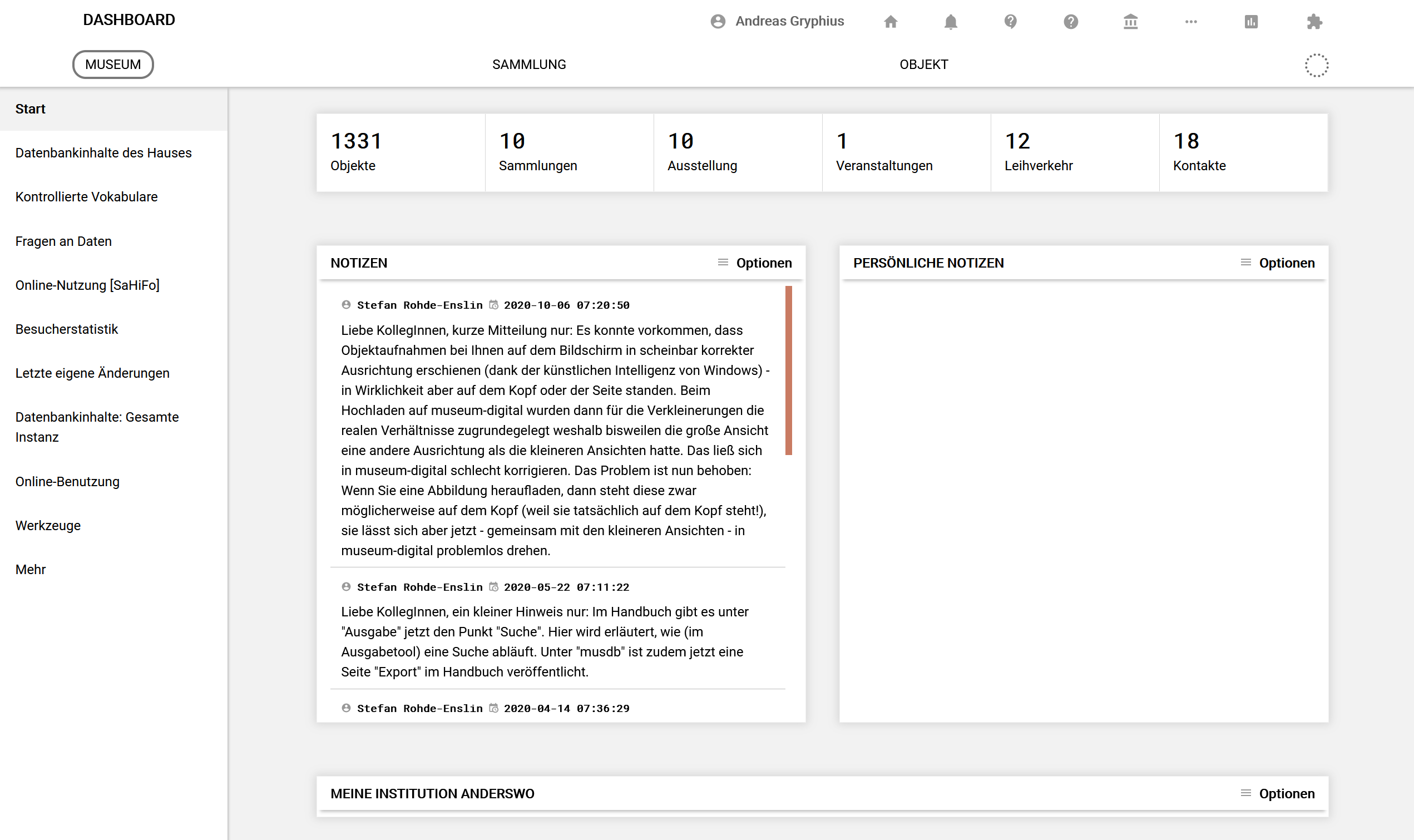Click the lightbulb question-mark help icon
1414x840 pixels.
pos(1011,22)
